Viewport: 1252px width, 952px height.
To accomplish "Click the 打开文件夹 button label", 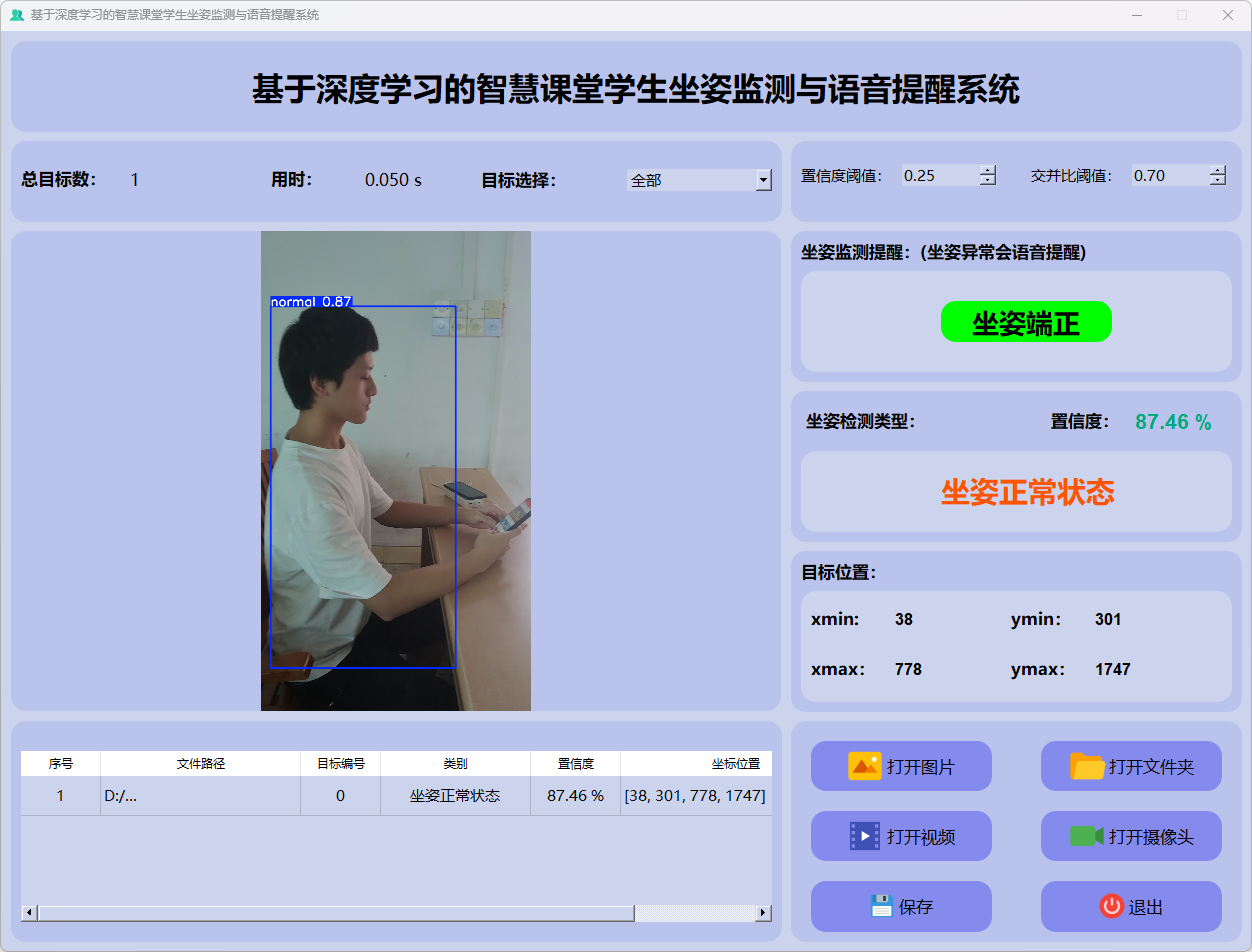I will coord(1151,767).
